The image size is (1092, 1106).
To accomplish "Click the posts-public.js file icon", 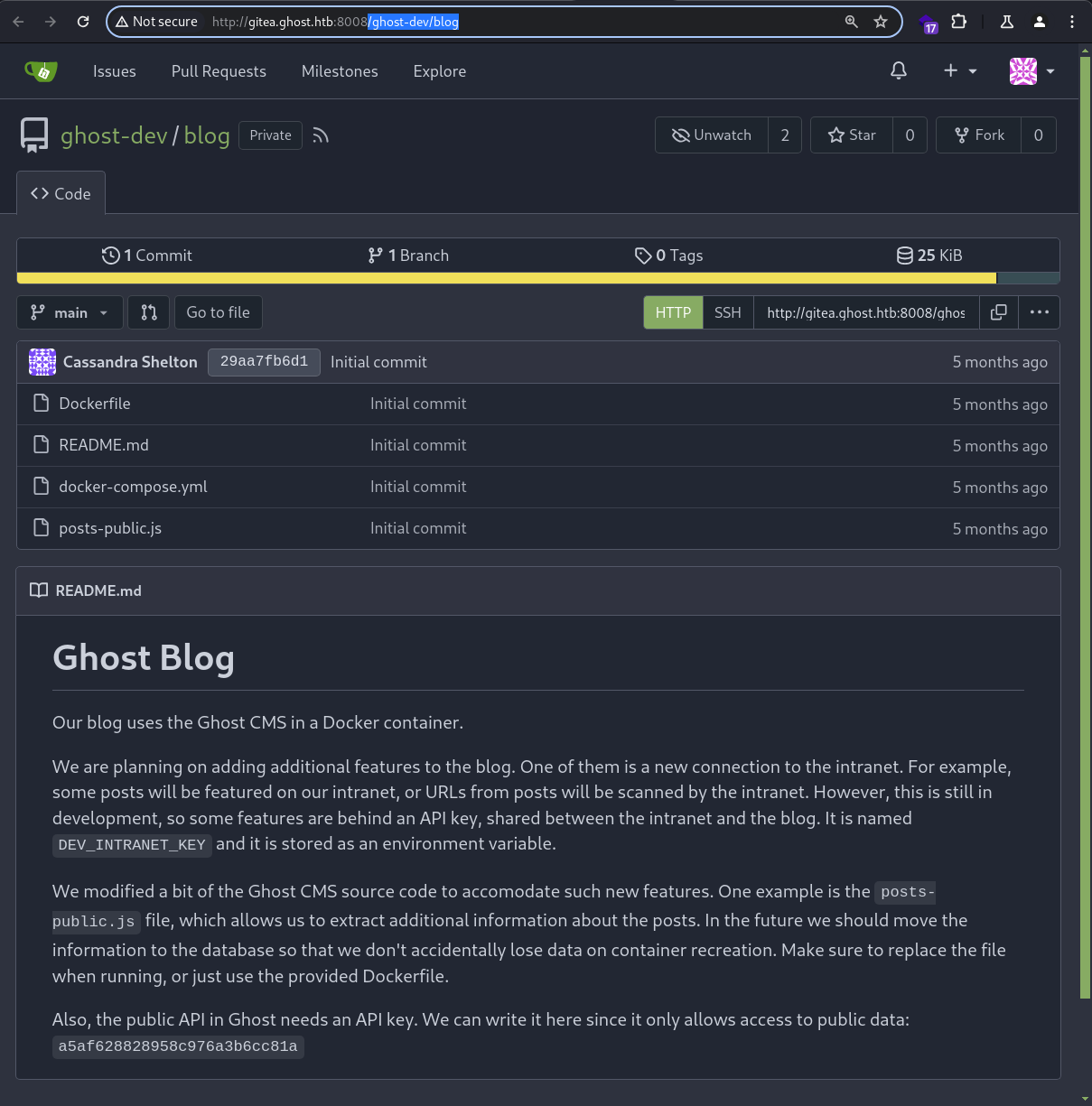I will (x=41, y=528).
